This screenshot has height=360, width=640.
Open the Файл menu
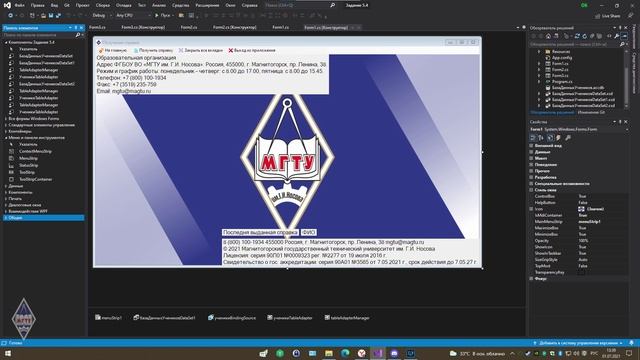pyautogui.click(x=19, y=5)
